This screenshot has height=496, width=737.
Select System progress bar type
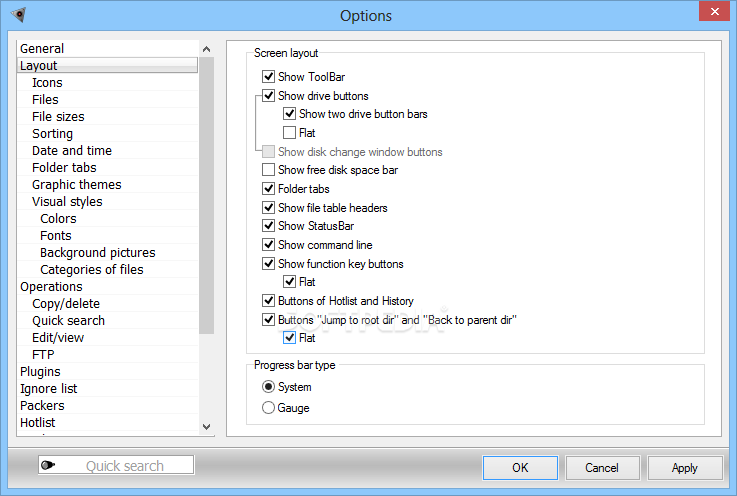point(268,386)
